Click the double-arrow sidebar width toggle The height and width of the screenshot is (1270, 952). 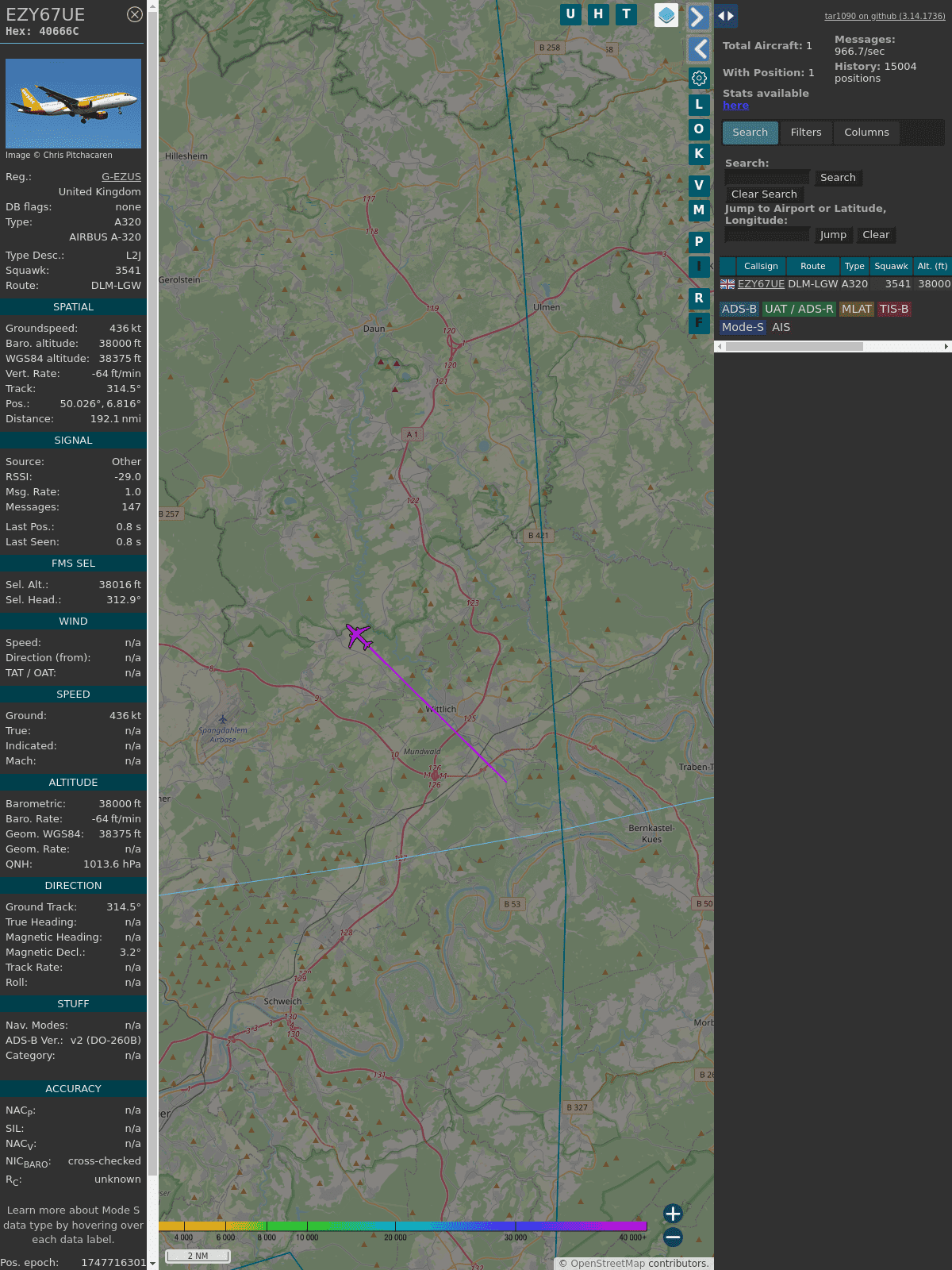click(725, 15)
